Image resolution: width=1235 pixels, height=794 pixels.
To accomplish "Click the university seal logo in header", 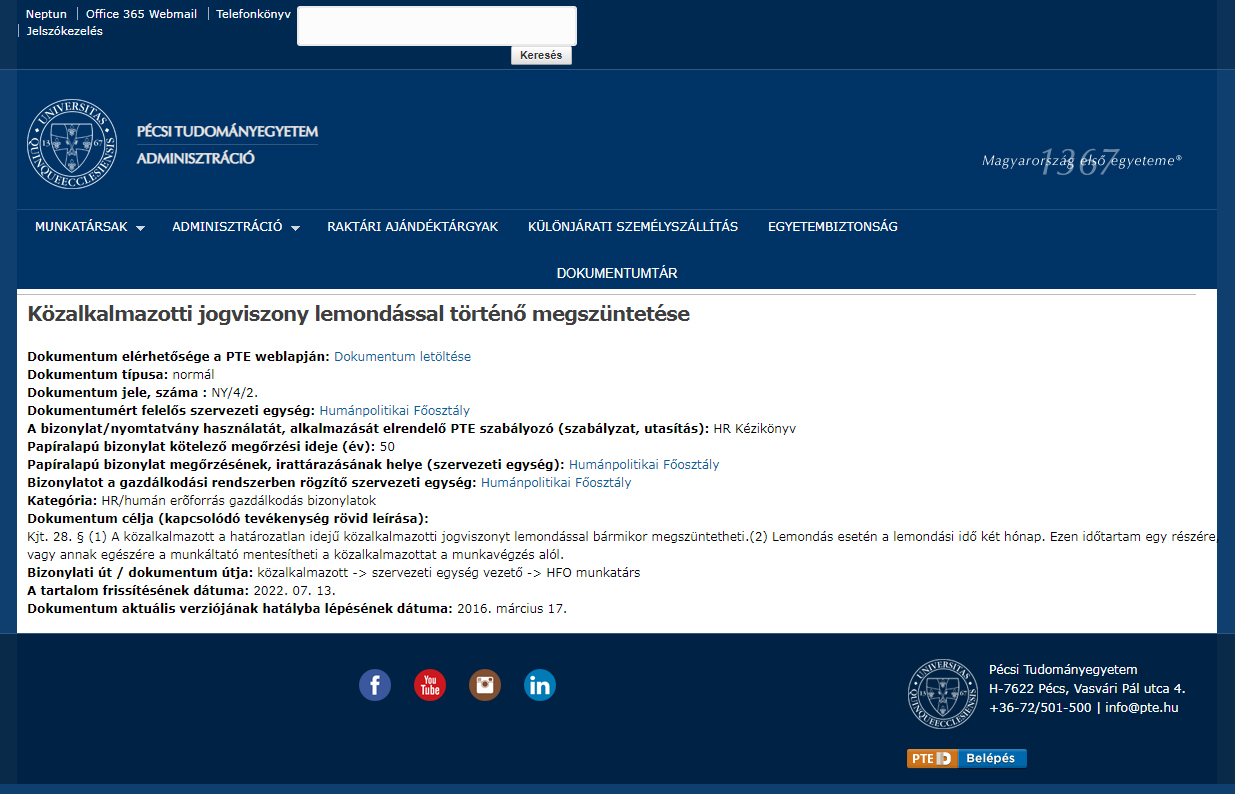I will pyautogui.click(x=72, y=145).
